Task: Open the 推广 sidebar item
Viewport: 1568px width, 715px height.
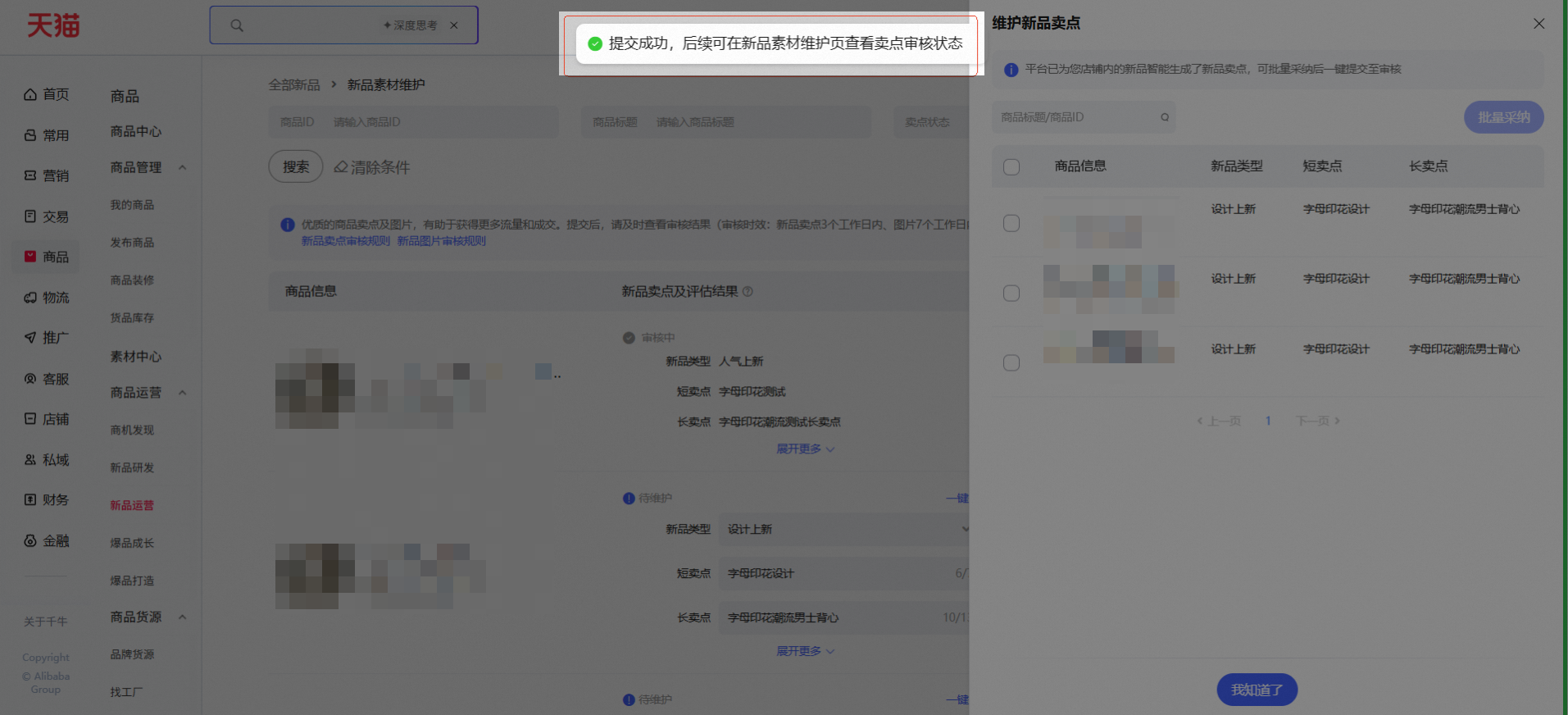Action: click(47, 338)
